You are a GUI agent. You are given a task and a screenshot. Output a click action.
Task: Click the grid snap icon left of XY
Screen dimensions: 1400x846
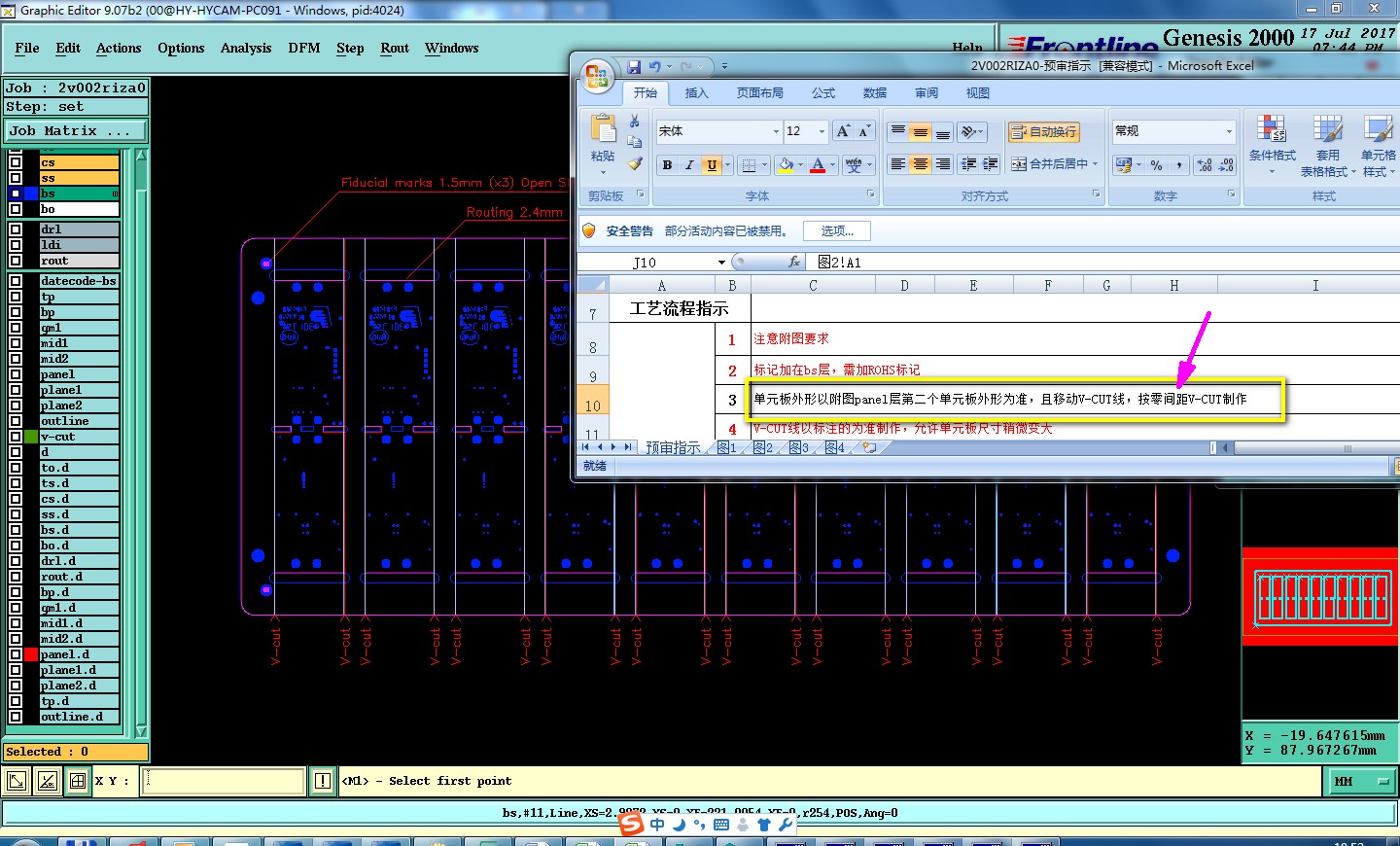(x=78, y=781)
